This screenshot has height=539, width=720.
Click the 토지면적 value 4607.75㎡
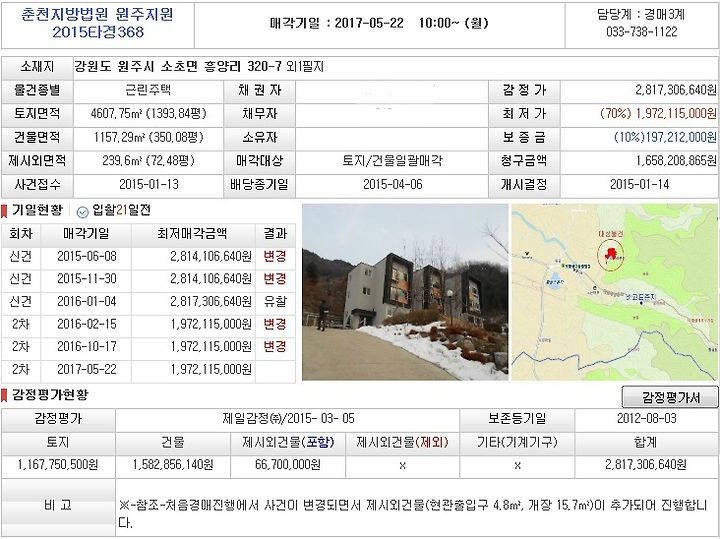click(x=148, y=113)
